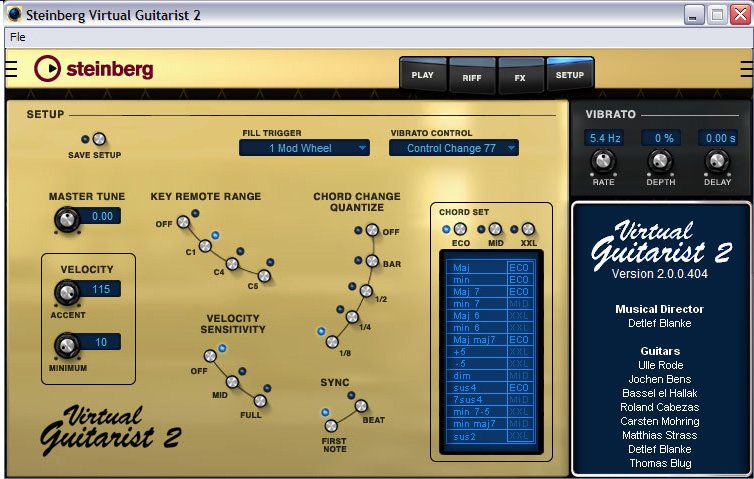Select the +5 chord row
754x479 pixels.
point(490,352)
